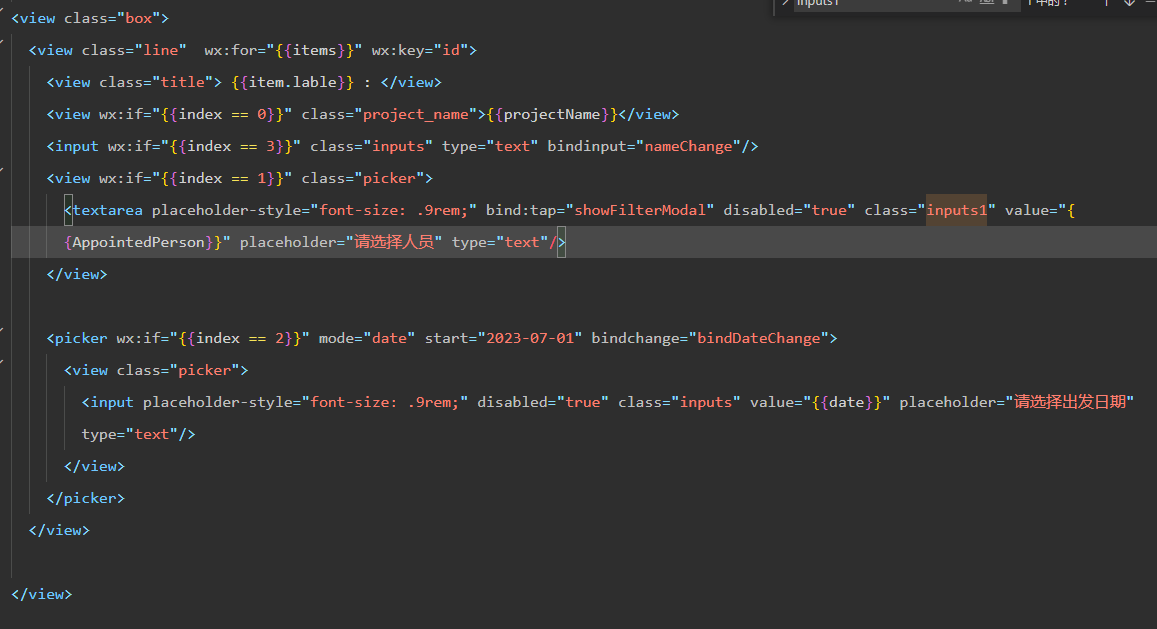This screenshot has height=629, width=1157.
Task: Click the index == 1 condition
Action: (x=222, y=178)
